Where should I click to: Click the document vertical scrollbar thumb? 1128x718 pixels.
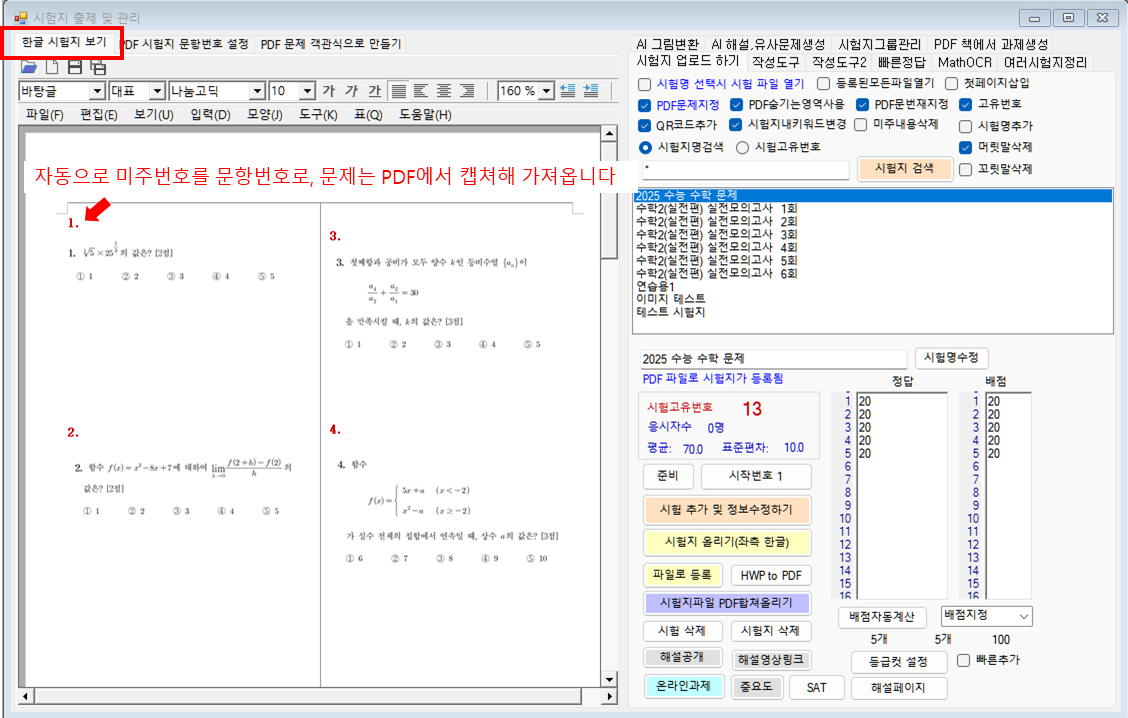click(609, 200)
